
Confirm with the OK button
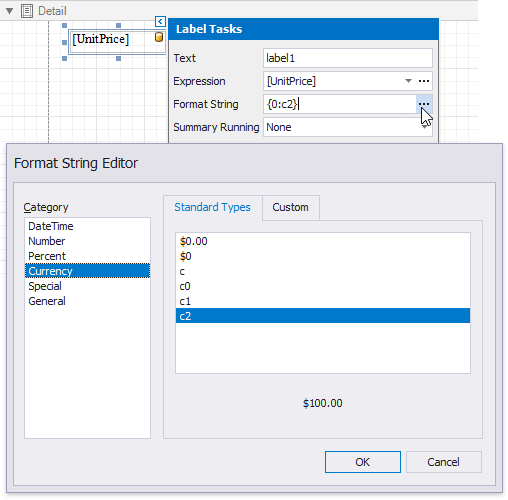coord(363,462)
